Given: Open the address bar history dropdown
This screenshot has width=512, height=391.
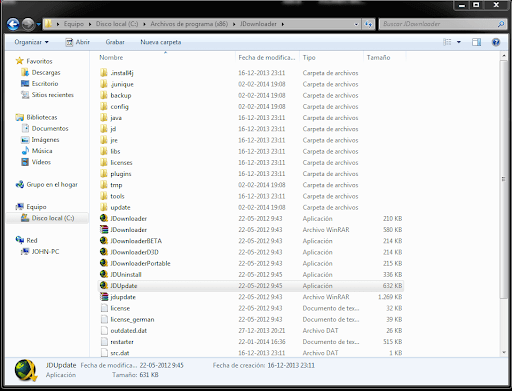Looking at the screenshot, I should tap(356, 24).
